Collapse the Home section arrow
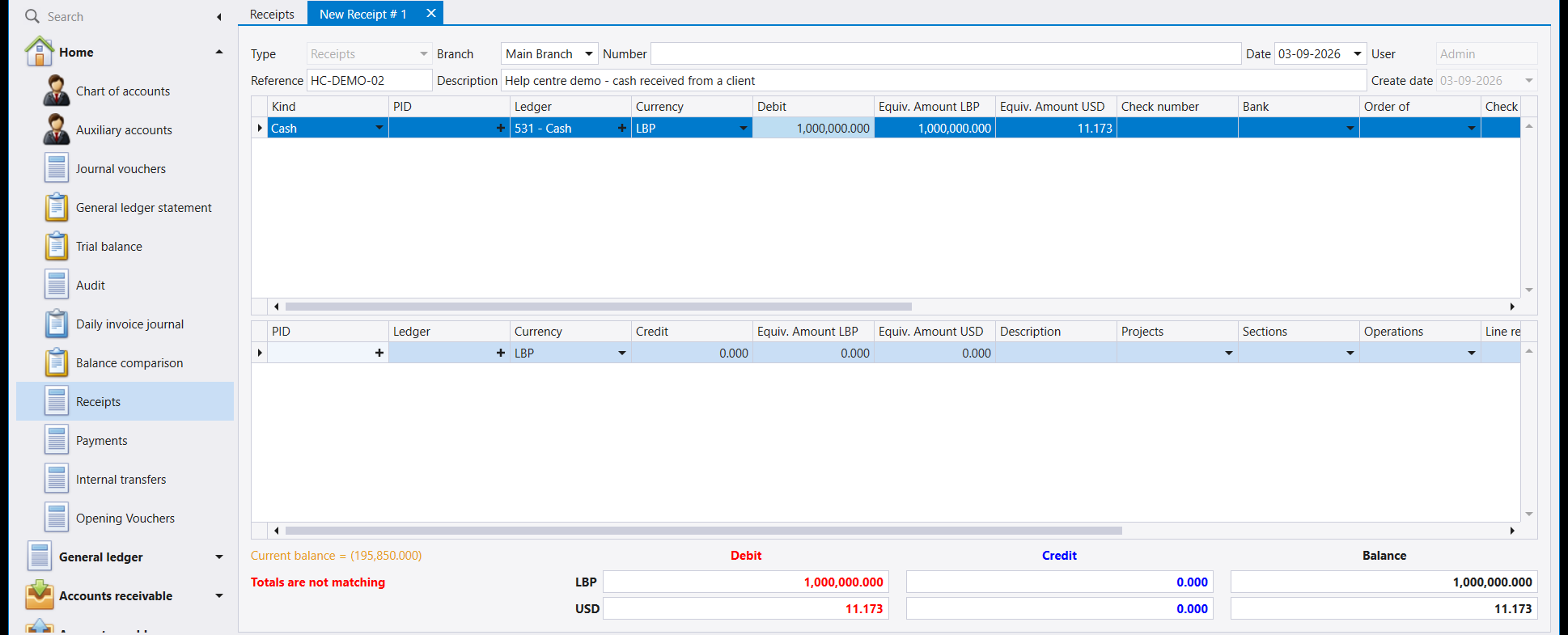Viewport: 1568px width, 635px height. click(218, 52)
